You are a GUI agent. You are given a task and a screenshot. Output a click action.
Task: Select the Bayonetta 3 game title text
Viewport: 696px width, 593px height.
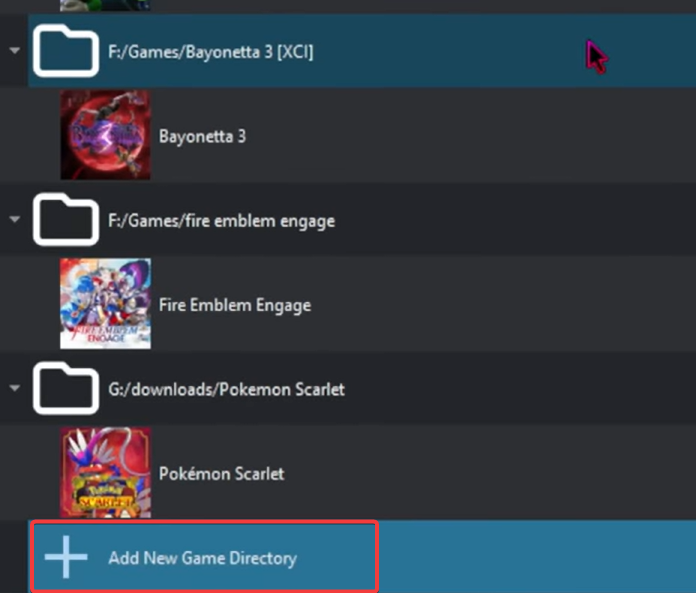pyautogui.click(x=202, y=136)
